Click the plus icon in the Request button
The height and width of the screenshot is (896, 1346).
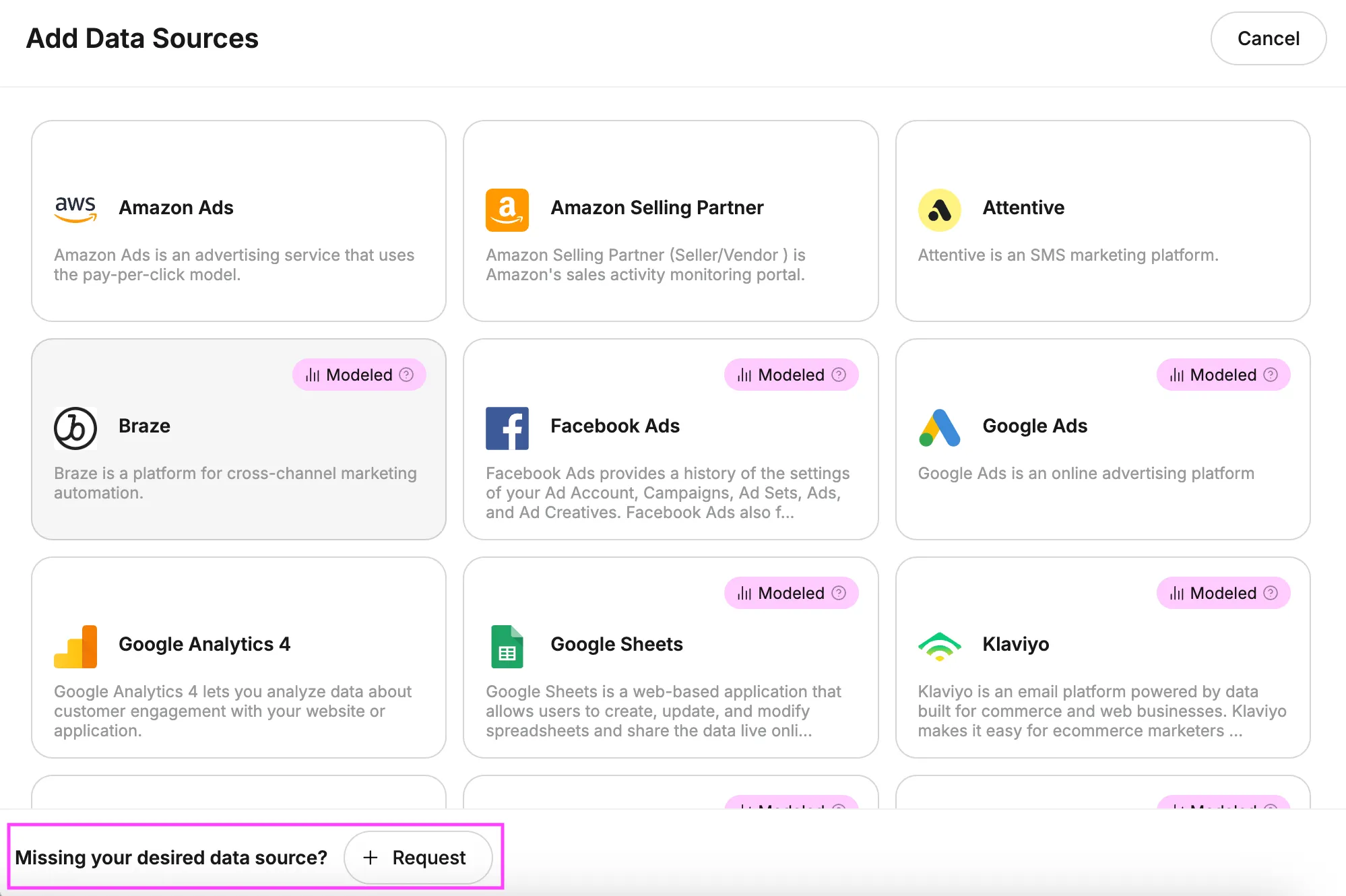370,858
